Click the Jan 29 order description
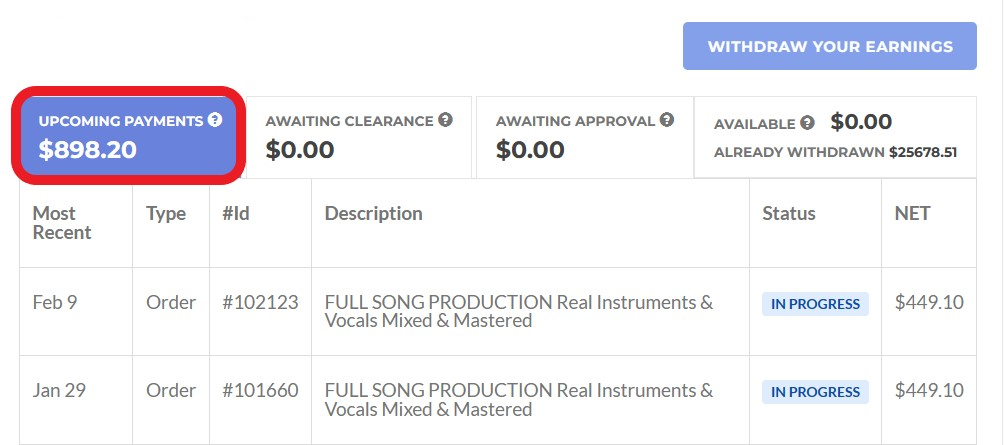This screenshot has height=445, width=1004. [518, 399]
